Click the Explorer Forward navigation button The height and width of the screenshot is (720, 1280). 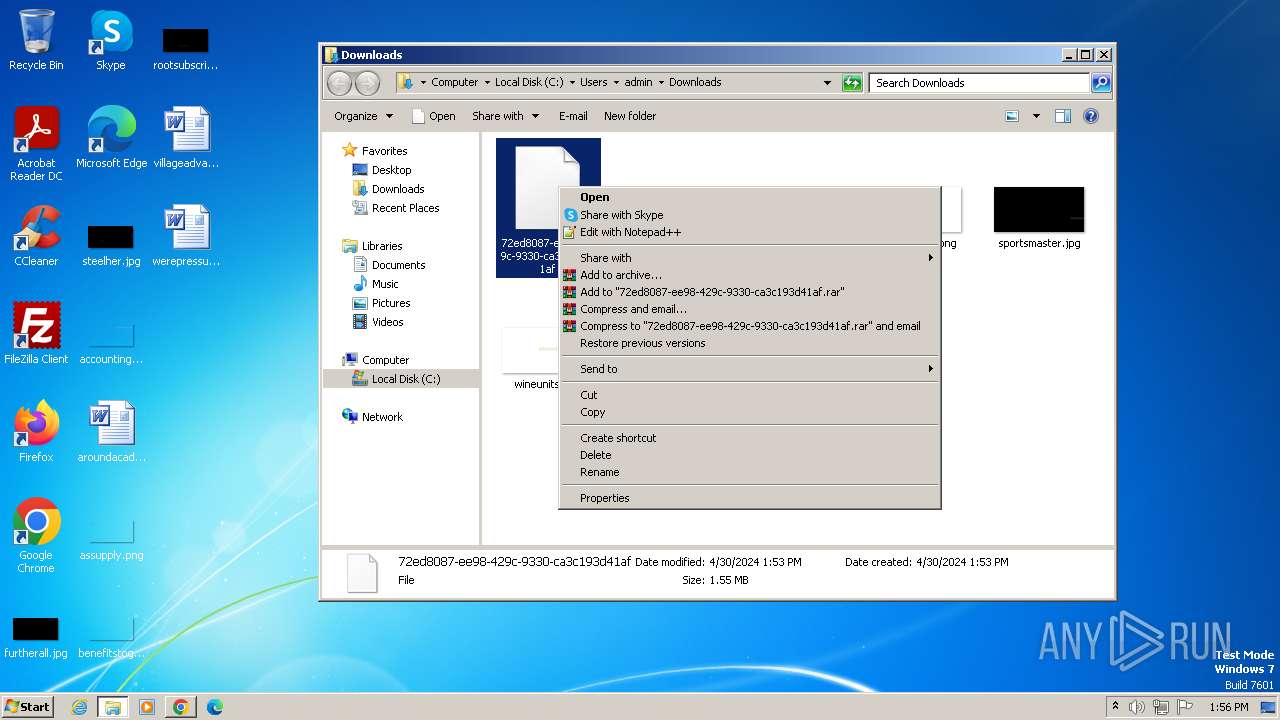click(367, 83)
